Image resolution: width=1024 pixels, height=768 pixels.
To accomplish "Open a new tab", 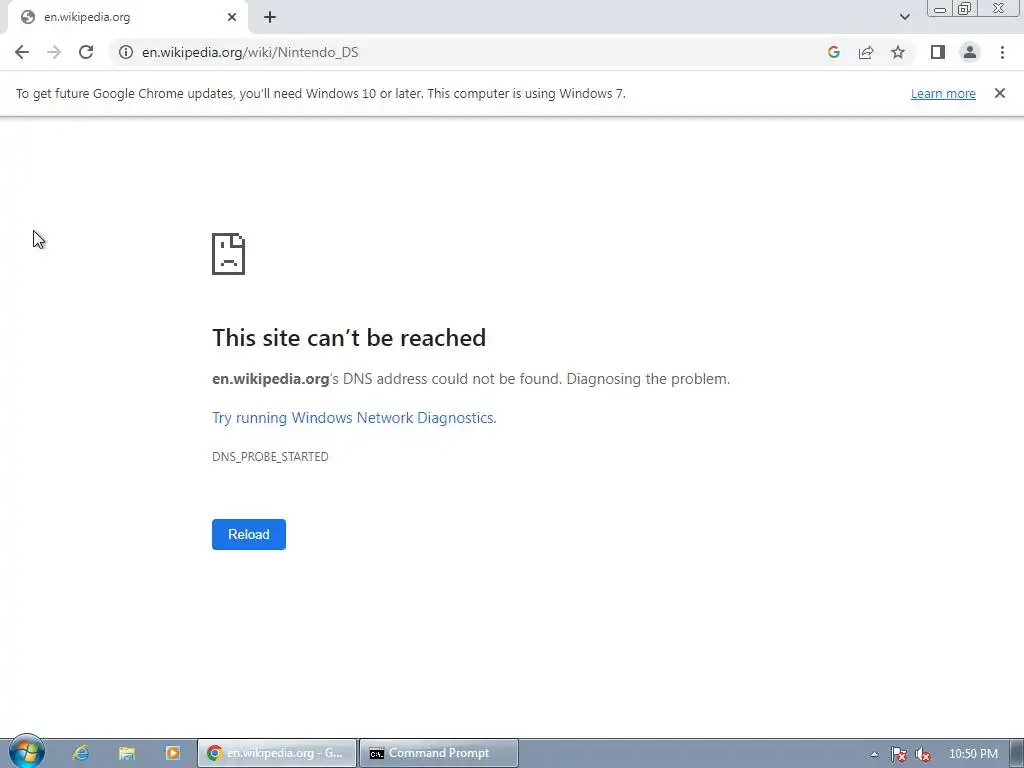I will [270, 17].
